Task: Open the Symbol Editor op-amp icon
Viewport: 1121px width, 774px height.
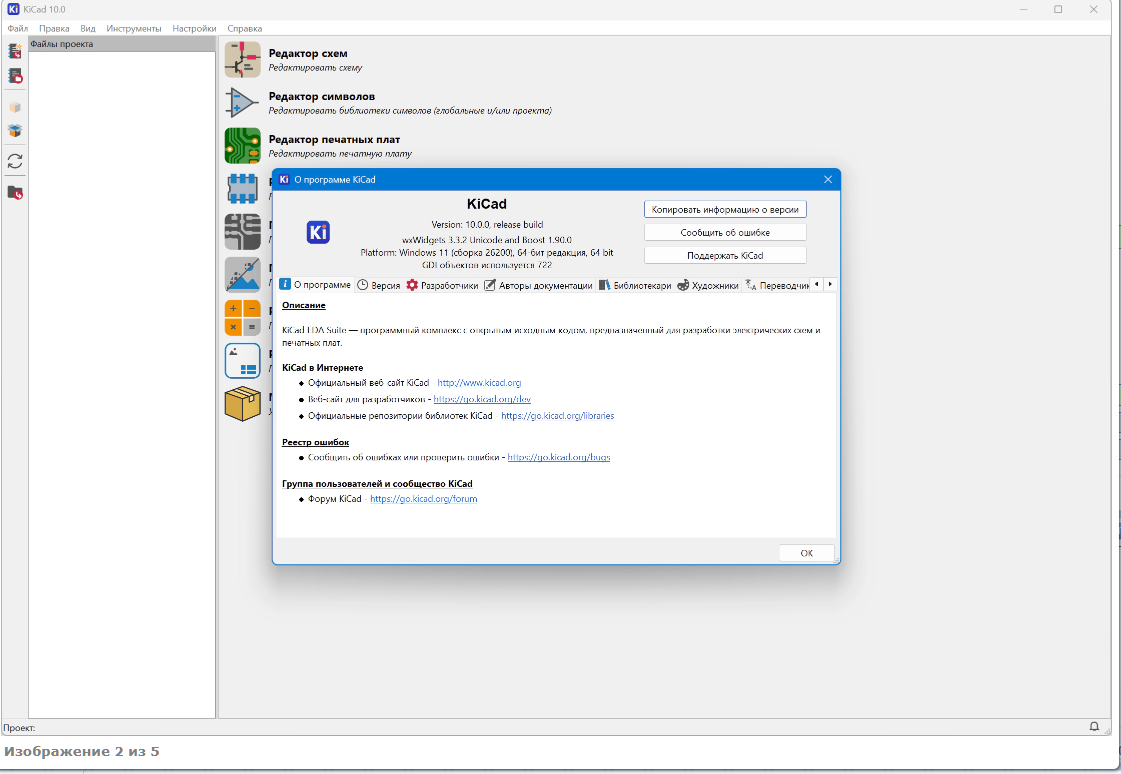Action: pos(242,103)
